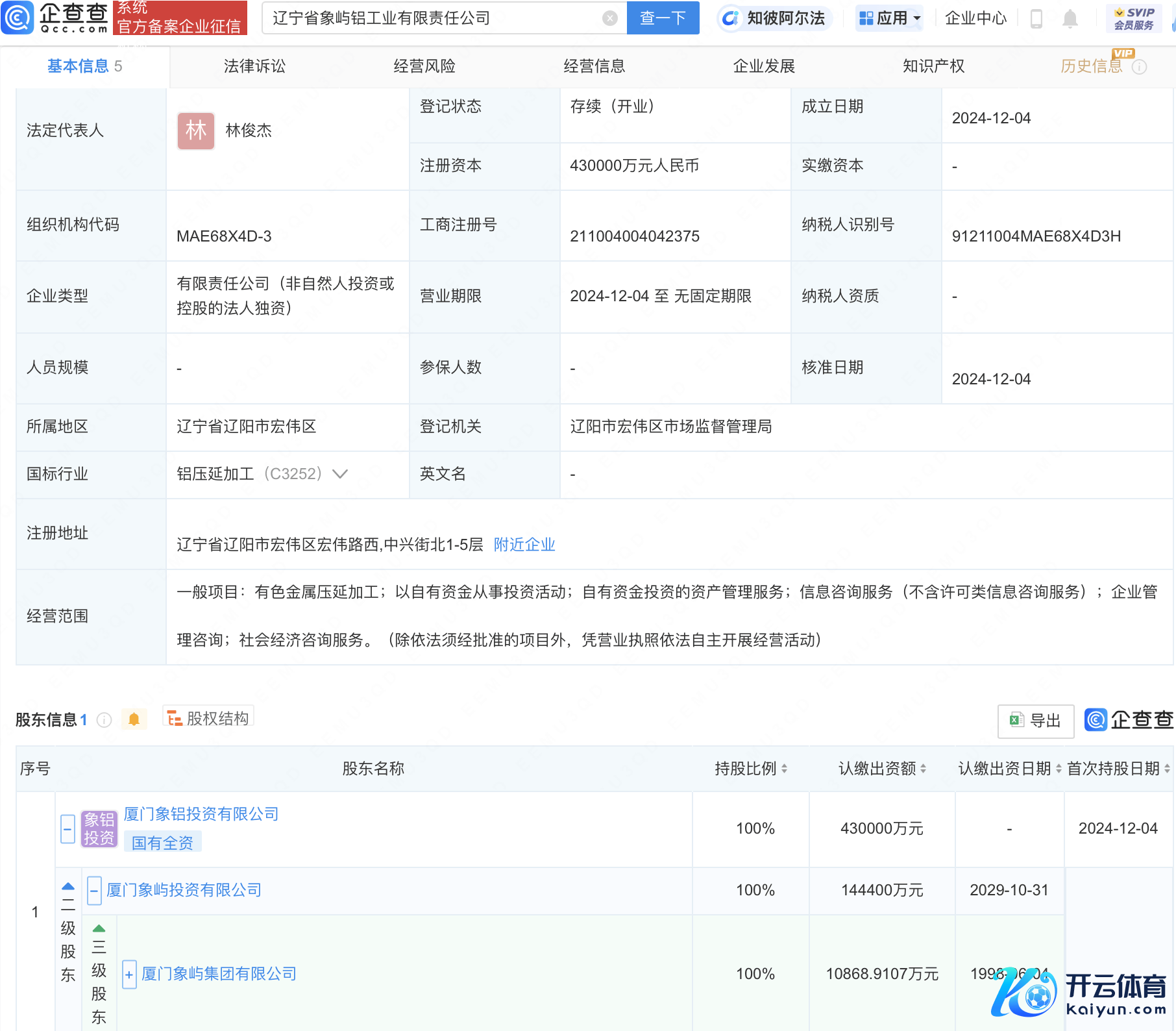Switch to the 法律诉讼 tab
Screen dimensions: 1176x1031
[254, 66]
